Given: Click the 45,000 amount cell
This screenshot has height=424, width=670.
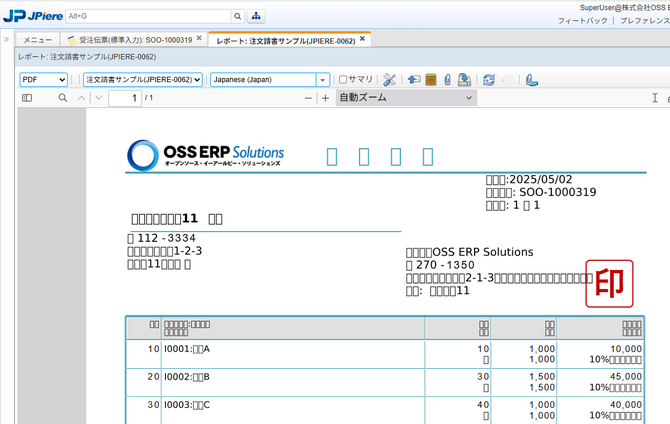Looking at the screenshot, I should pyautogui.click(x=626, y=377).
